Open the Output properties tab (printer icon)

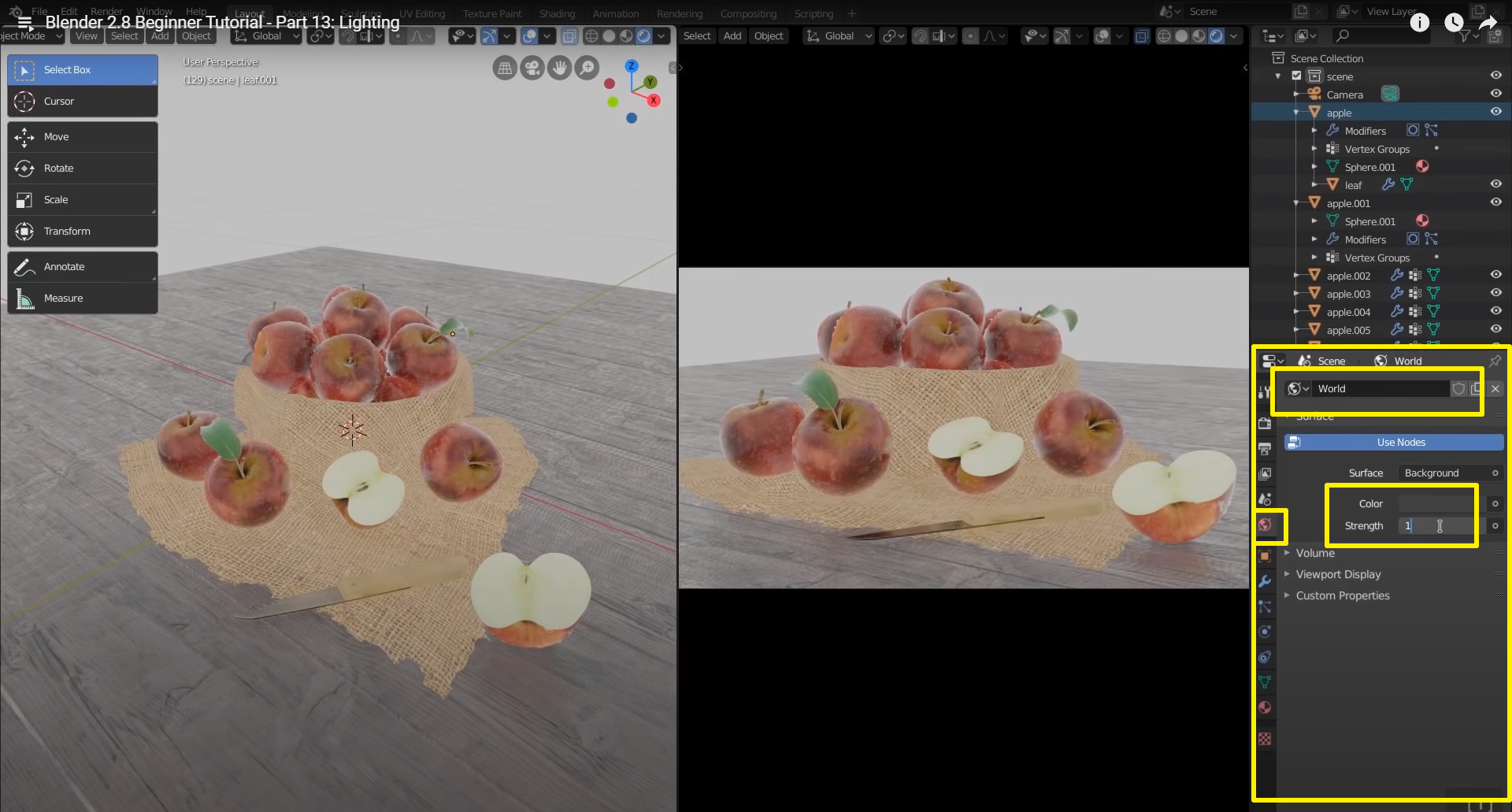click(x=1265, y=449)
